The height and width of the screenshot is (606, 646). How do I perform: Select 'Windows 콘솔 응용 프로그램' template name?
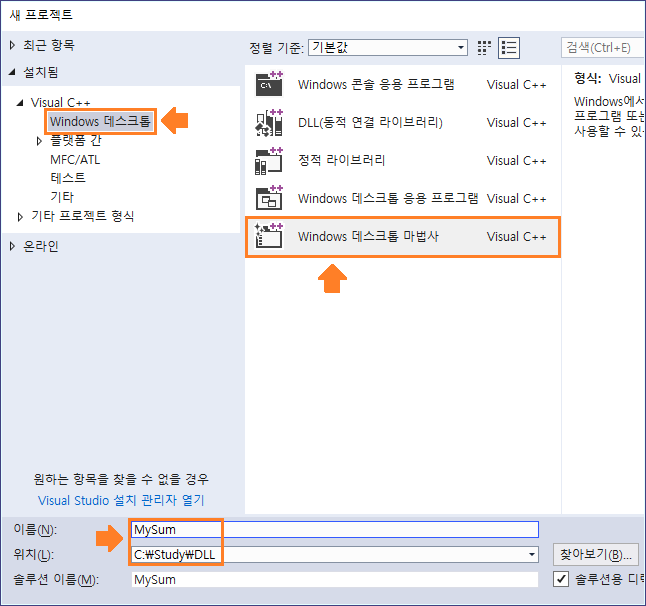376,84
